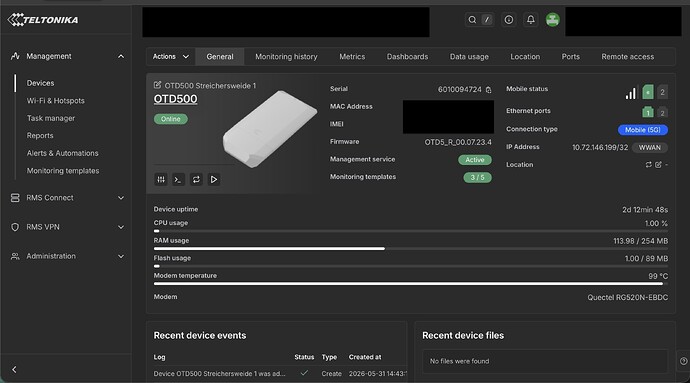Screen dimensions: 690x383
Task: Refresh the device location icon
Action: point(649,165)
